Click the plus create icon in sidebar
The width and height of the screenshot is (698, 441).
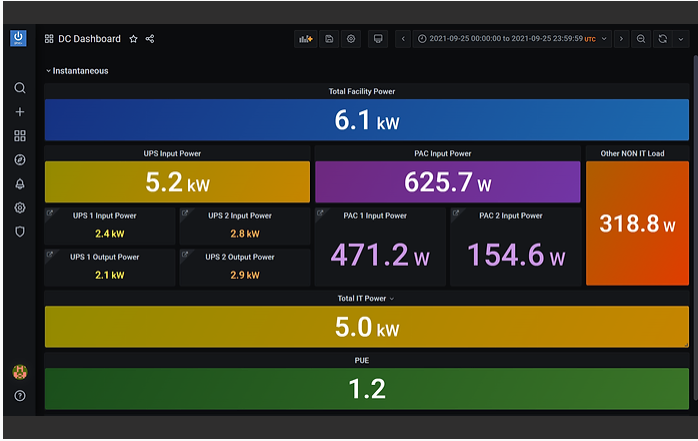[20, 112]
